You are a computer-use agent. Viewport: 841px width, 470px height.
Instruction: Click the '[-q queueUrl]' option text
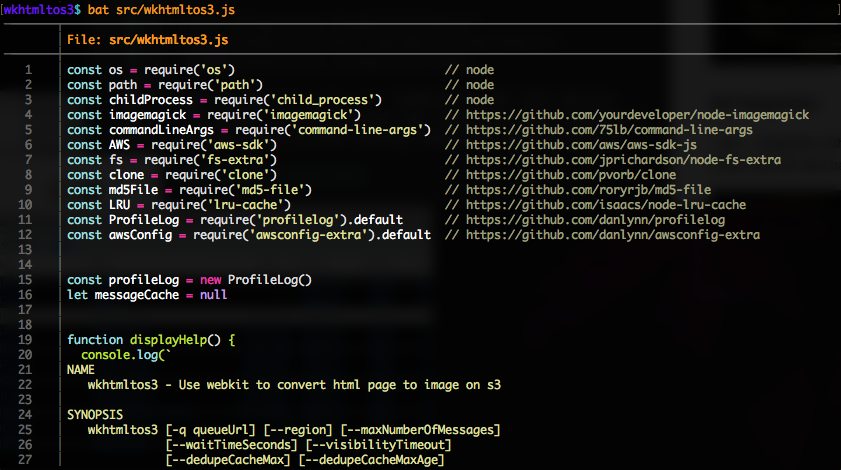coord(210,430)
